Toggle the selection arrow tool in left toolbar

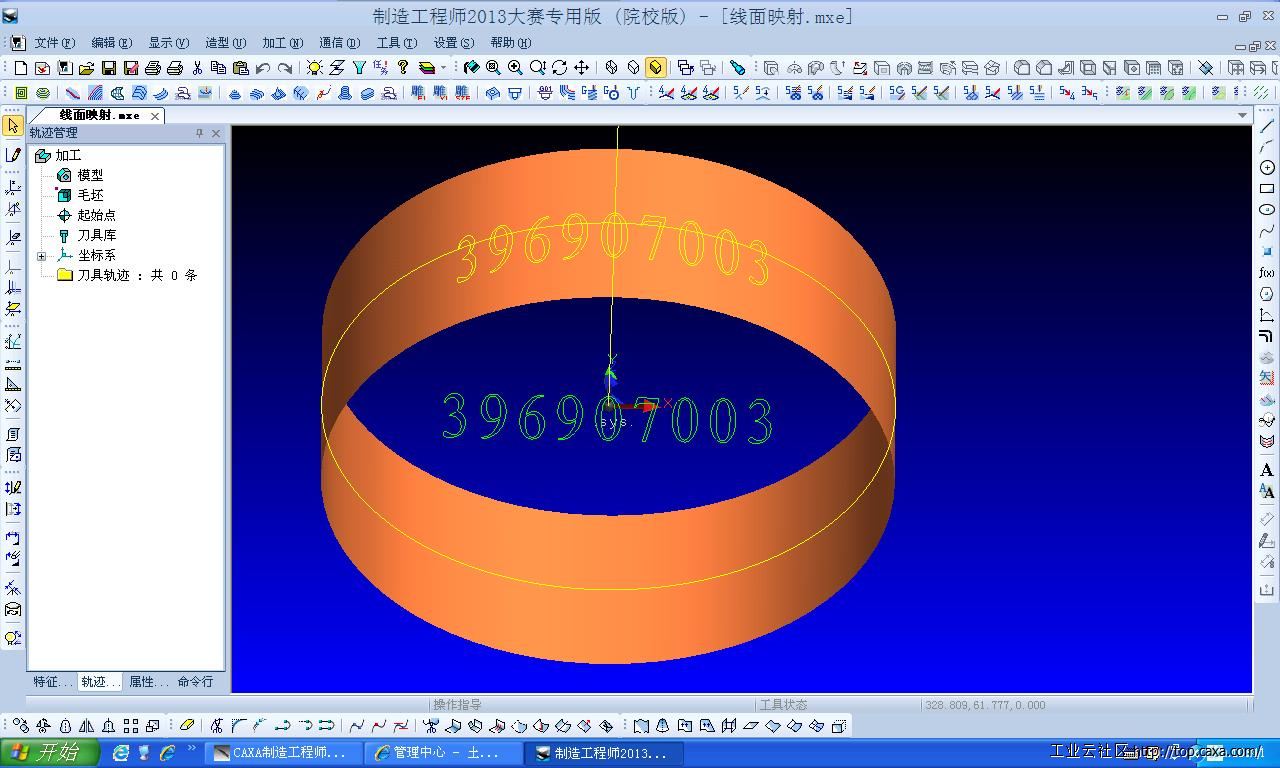click(x=13, y=126)
